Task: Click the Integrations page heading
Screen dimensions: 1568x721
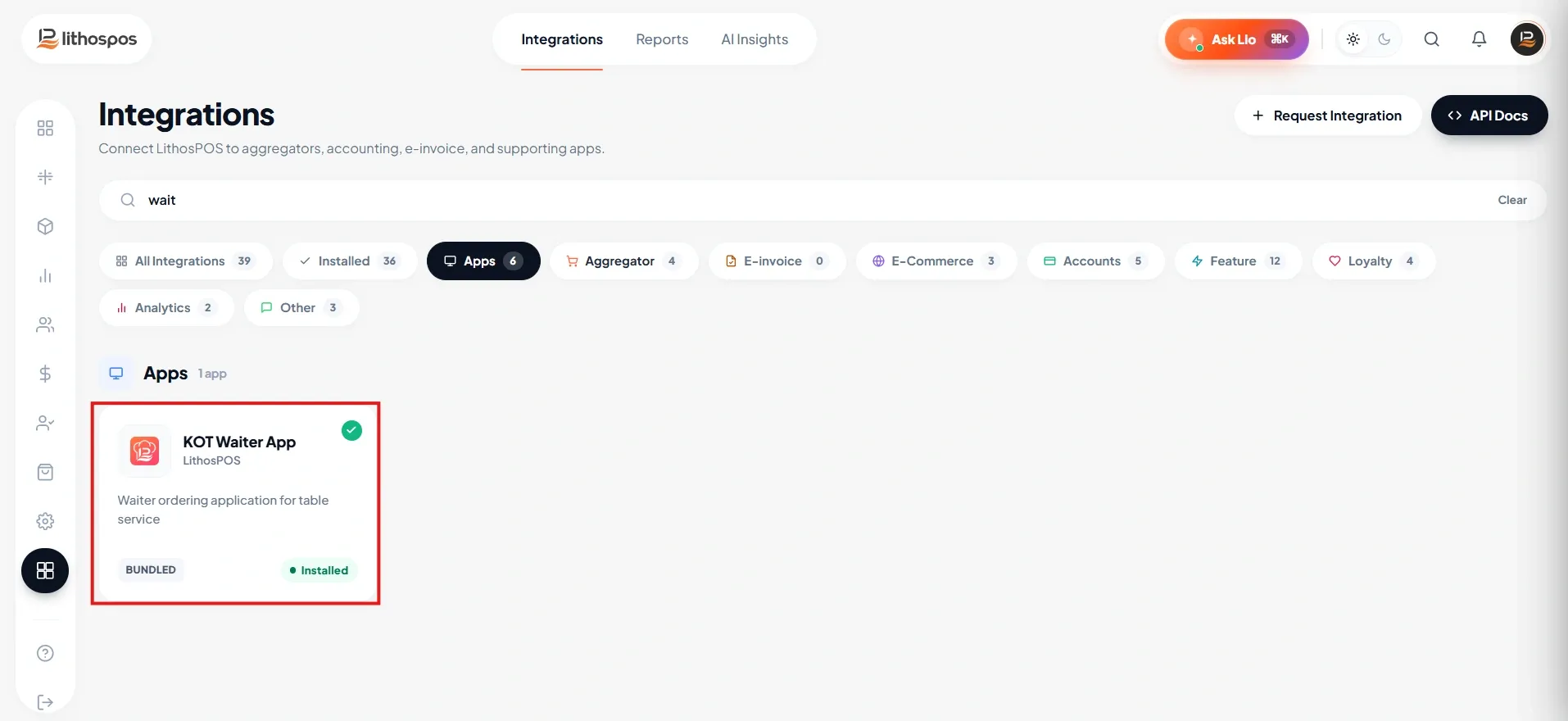Action: [187, 115]
